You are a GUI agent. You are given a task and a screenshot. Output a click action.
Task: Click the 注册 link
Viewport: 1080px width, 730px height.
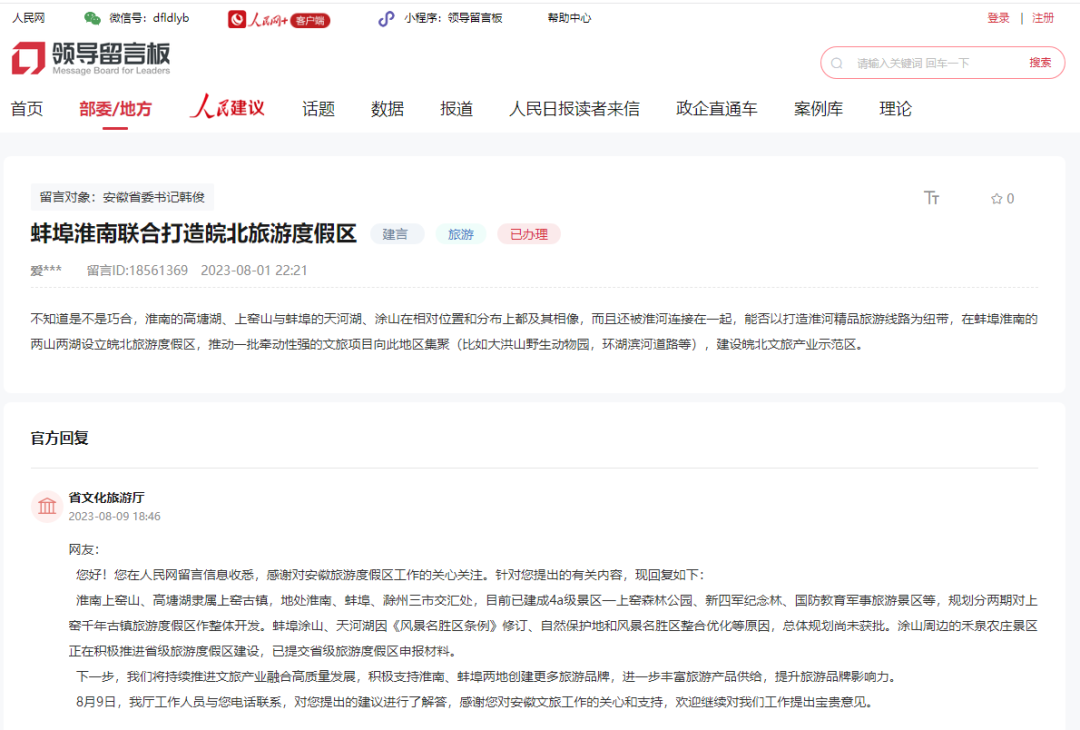[1043, 17]
